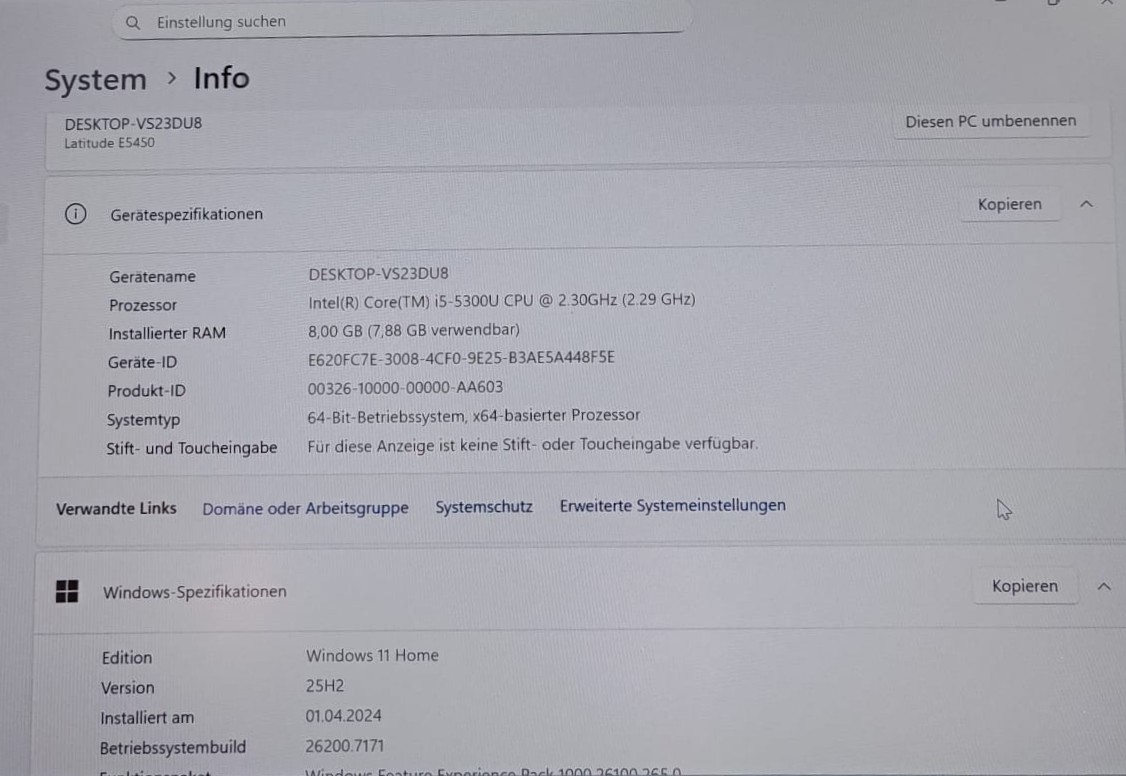
Task: Select the Gerätename value DESKTOP-VS23DU8 in specifications
Action: pyautogui.click(x=378, y=274)
